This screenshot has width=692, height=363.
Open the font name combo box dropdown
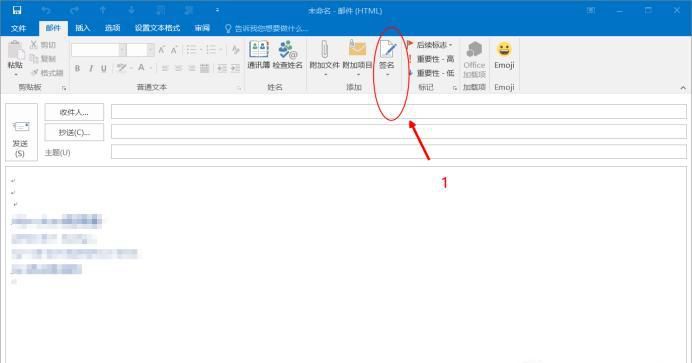[122, 50]
